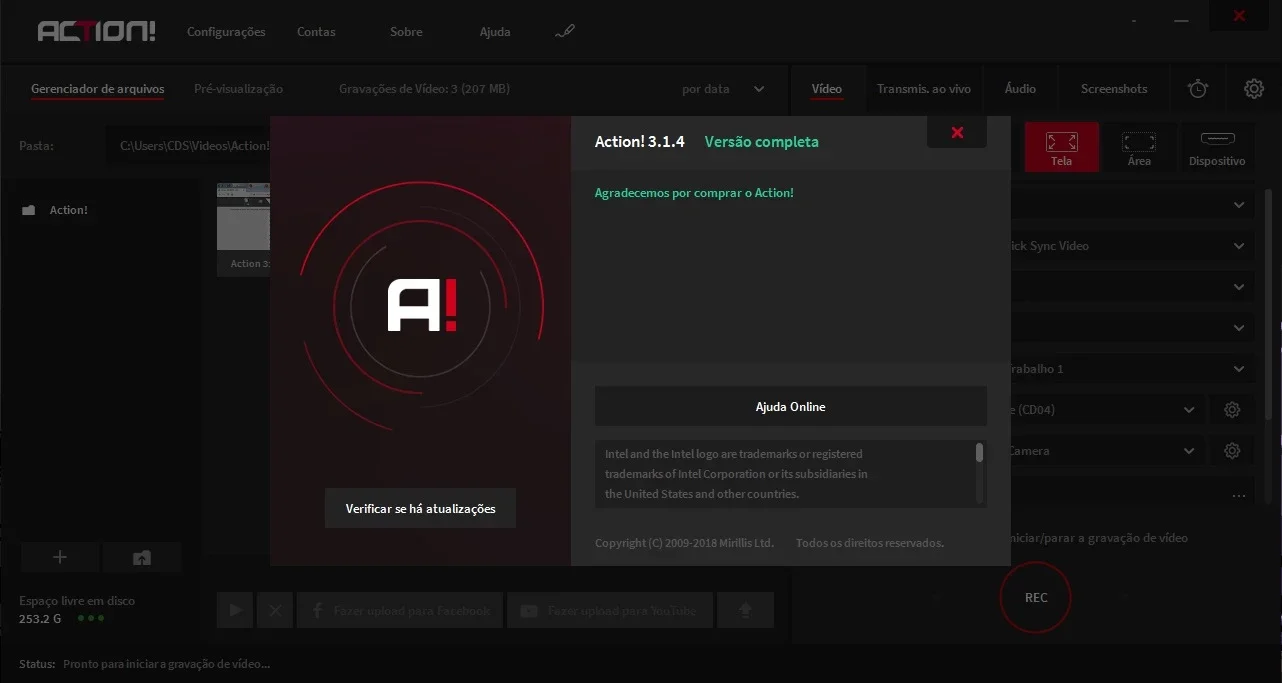Click the three-dots more options button
Viewport: 1282px width, 683px height.
click(x=1239, y=496)
